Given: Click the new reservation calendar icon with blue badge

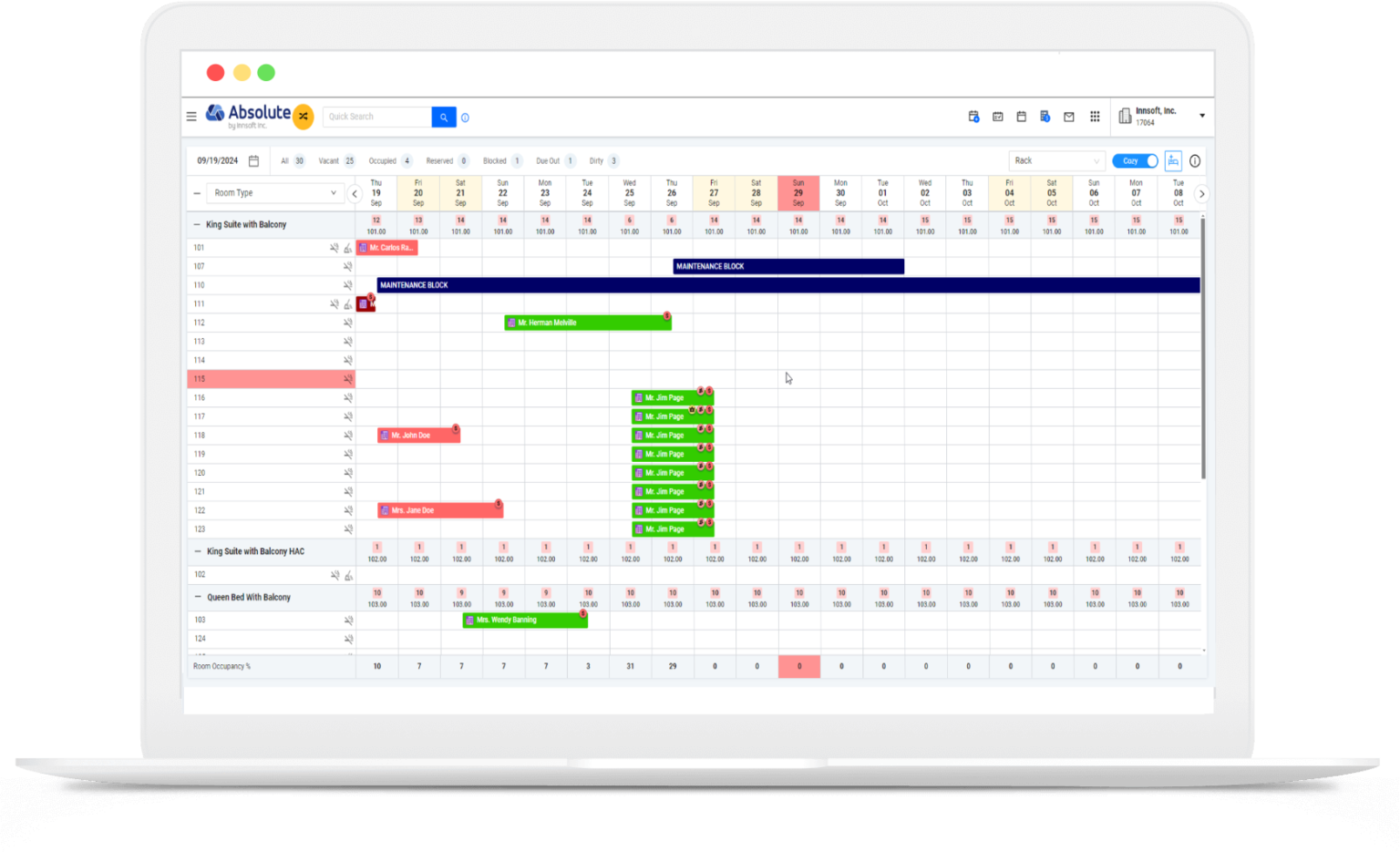Looking at the screenshot, I should click(x=973, y=117).
